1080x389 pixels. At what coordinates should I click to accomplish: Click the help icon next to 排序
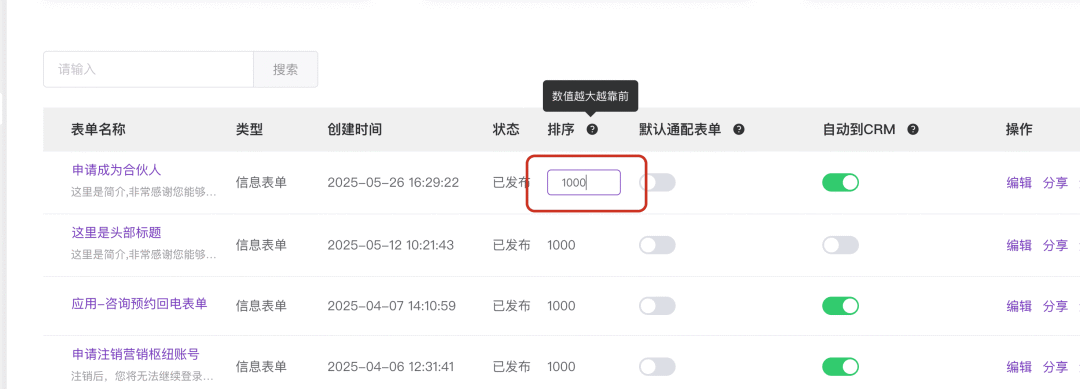tap(592, 129)
